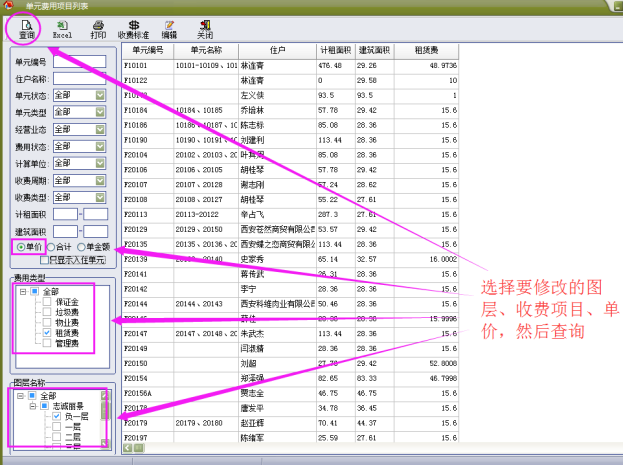Viewport: 624px width, 466px height.
Task: Check the 垃圾费 fee type
Action: pyautogui.click(x=47, y=312)
